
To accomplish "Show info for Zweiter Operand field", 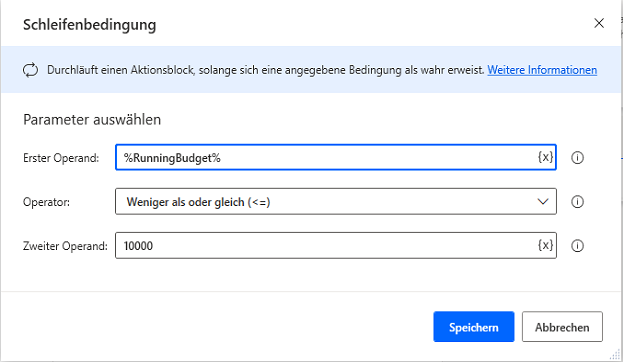I will tap(577, 246).
